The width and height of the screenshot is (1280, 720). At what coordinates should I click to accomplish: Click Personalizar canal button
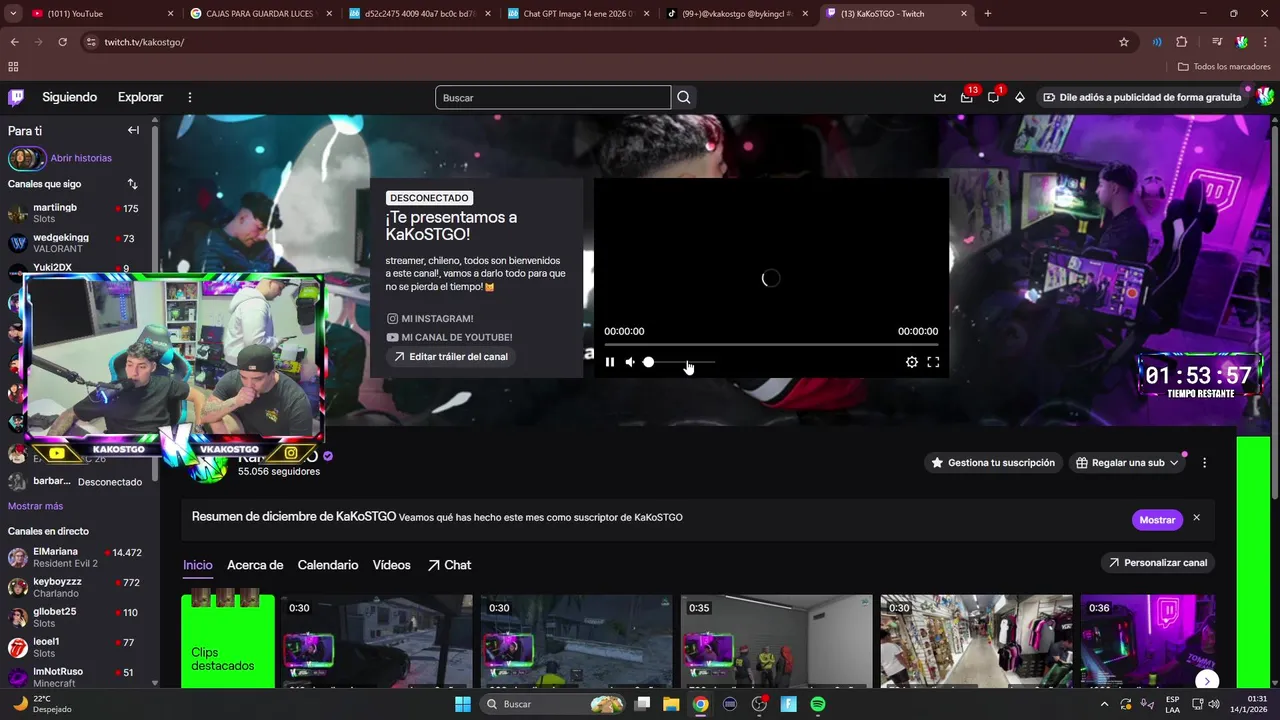(x=1158, y=563)
